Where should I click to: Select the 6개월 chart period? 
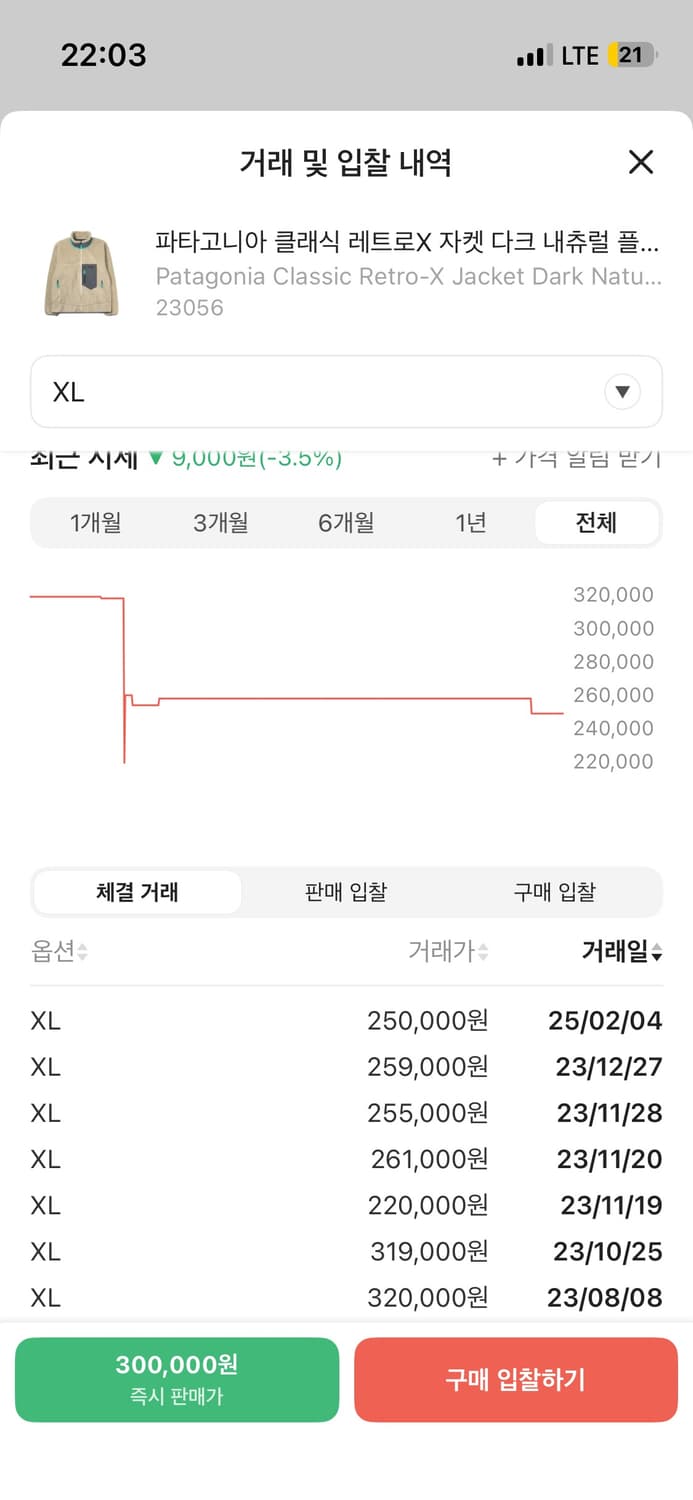pyautogui.click(x=345, y=522)
